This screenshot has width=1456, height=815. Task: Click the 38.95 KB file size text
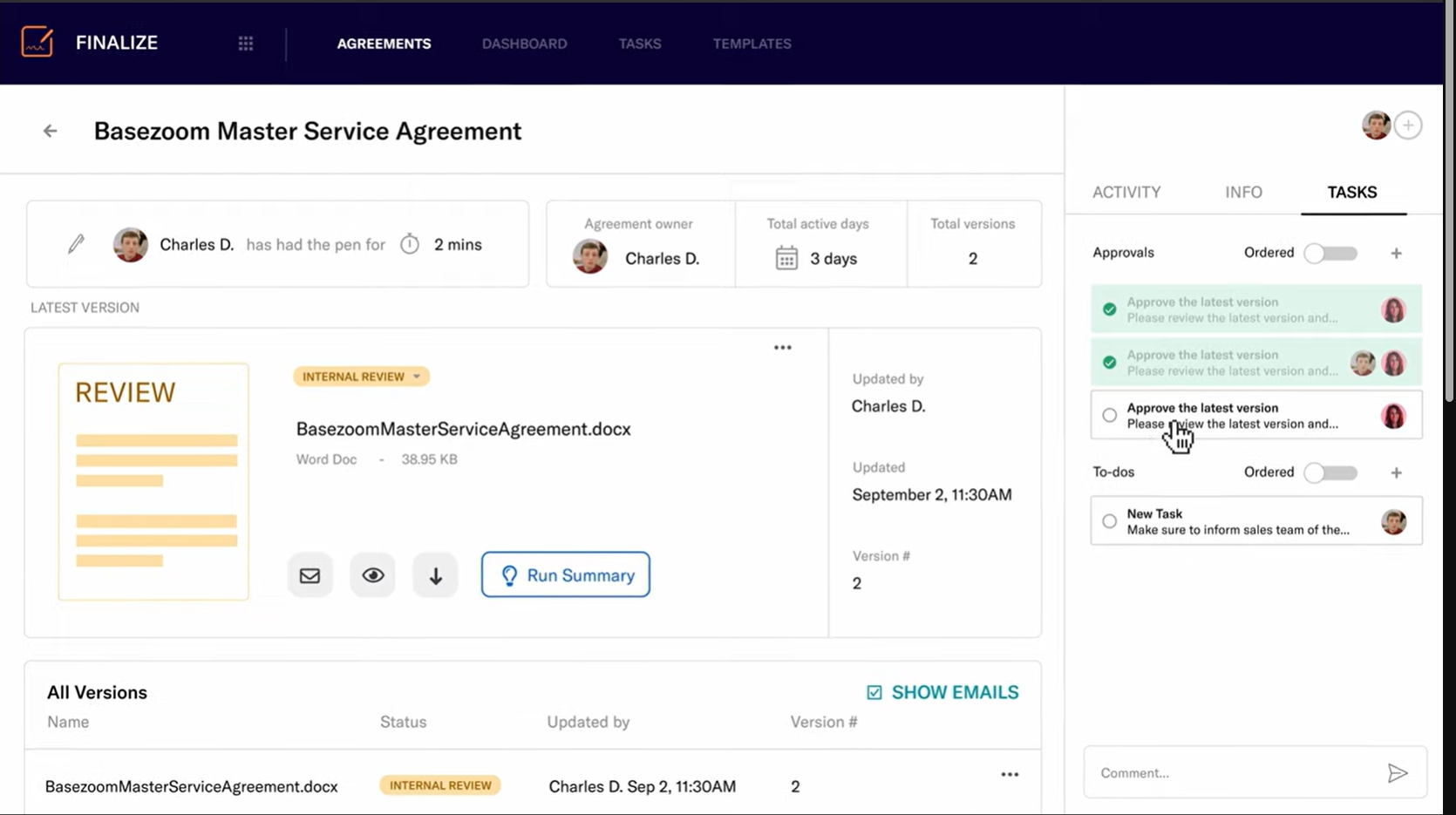tap(429, 459)
